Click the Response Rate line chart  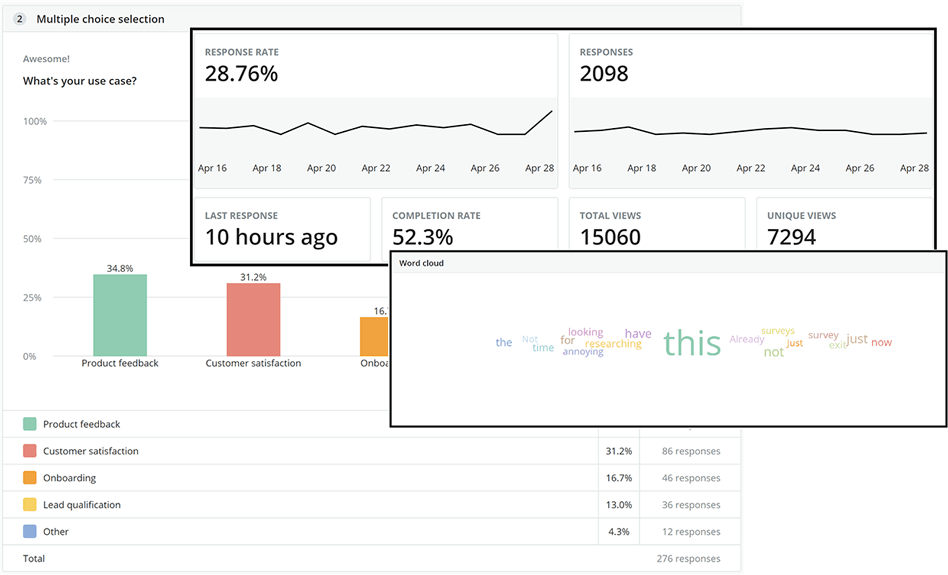[375, 123]
